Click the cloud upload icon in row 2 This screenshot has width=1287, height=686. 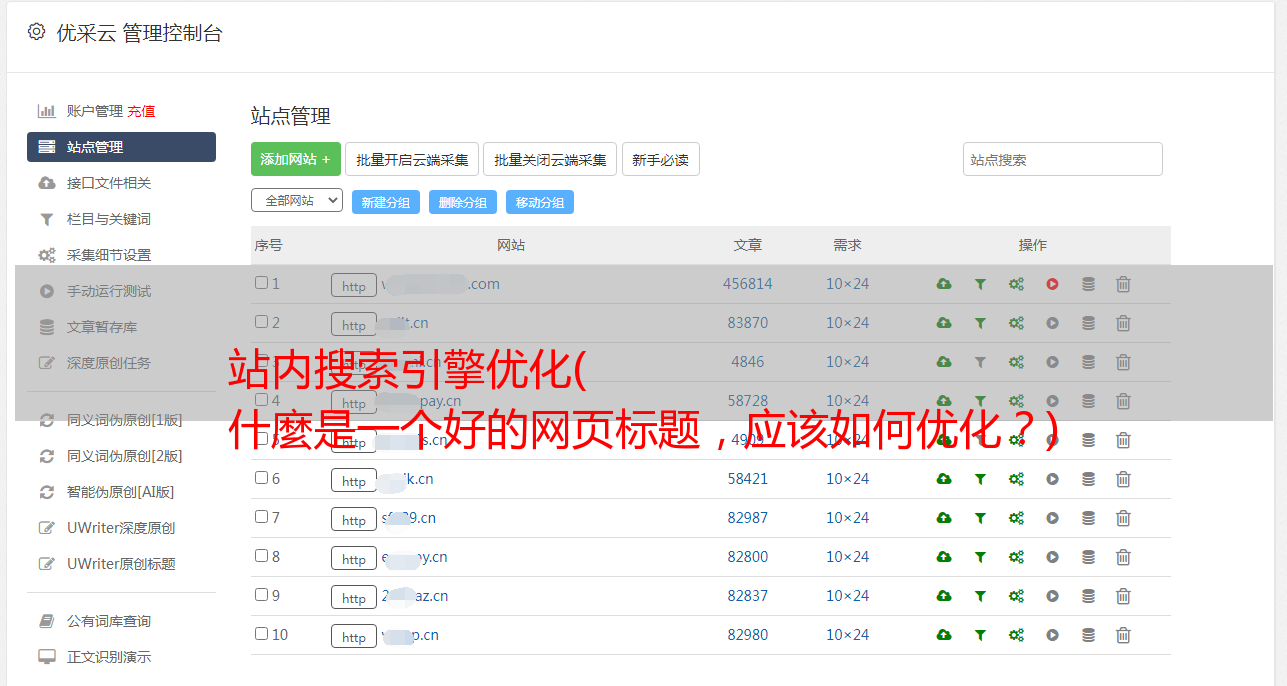point(944,323)
